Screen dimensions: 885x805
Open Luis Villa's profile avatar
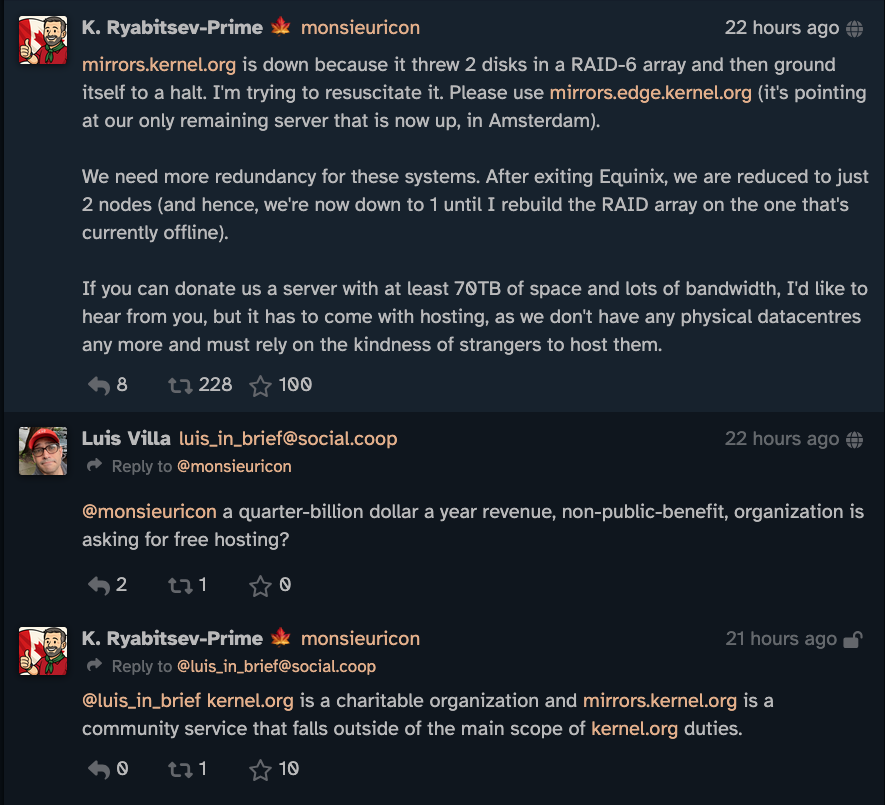click(43, 450)
